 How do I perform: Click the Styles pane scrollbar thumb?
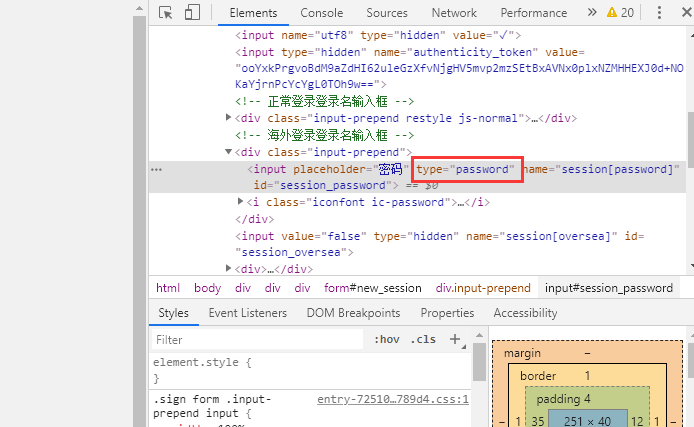479,361
